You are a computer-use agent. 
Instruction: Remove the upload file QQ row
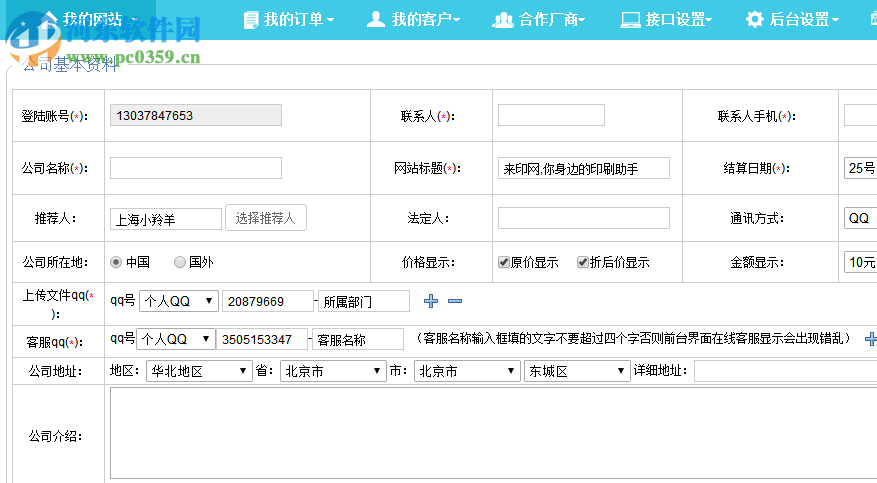455,301
